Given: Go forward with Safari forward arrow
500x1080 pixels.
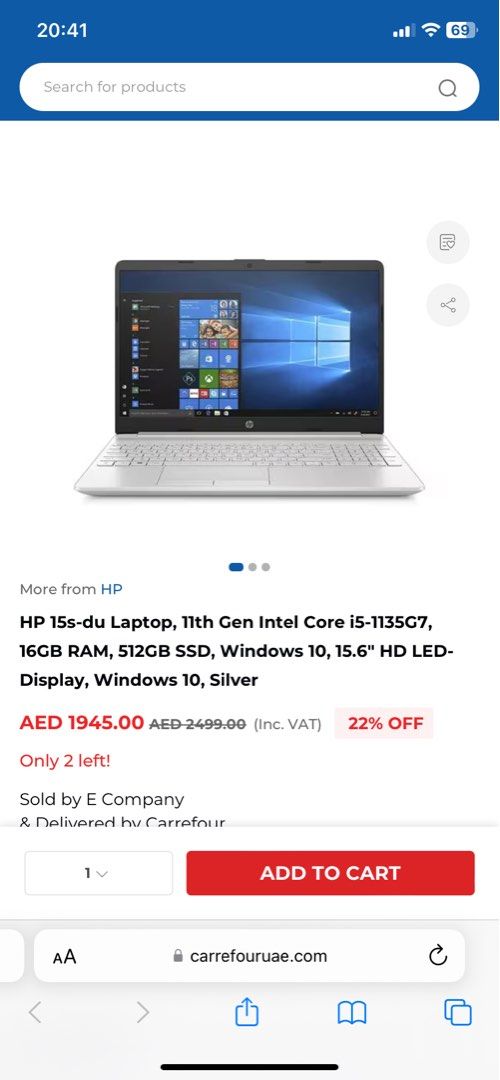Looking at the screenshot, I should click(x=143, y=1012).
